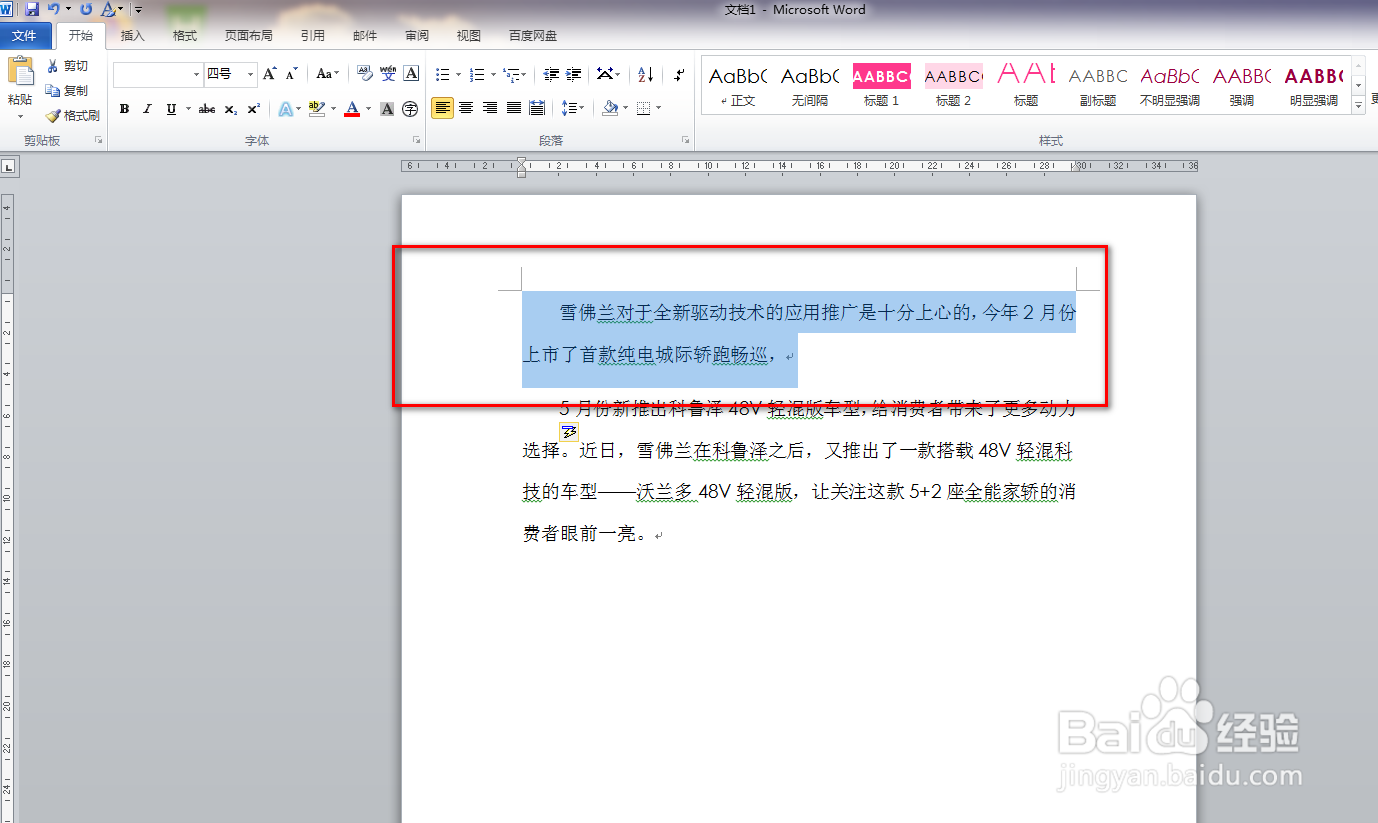Open the font size 四号 dropdown
Screen dimensions: 1378x823
[x=250, y=74]
